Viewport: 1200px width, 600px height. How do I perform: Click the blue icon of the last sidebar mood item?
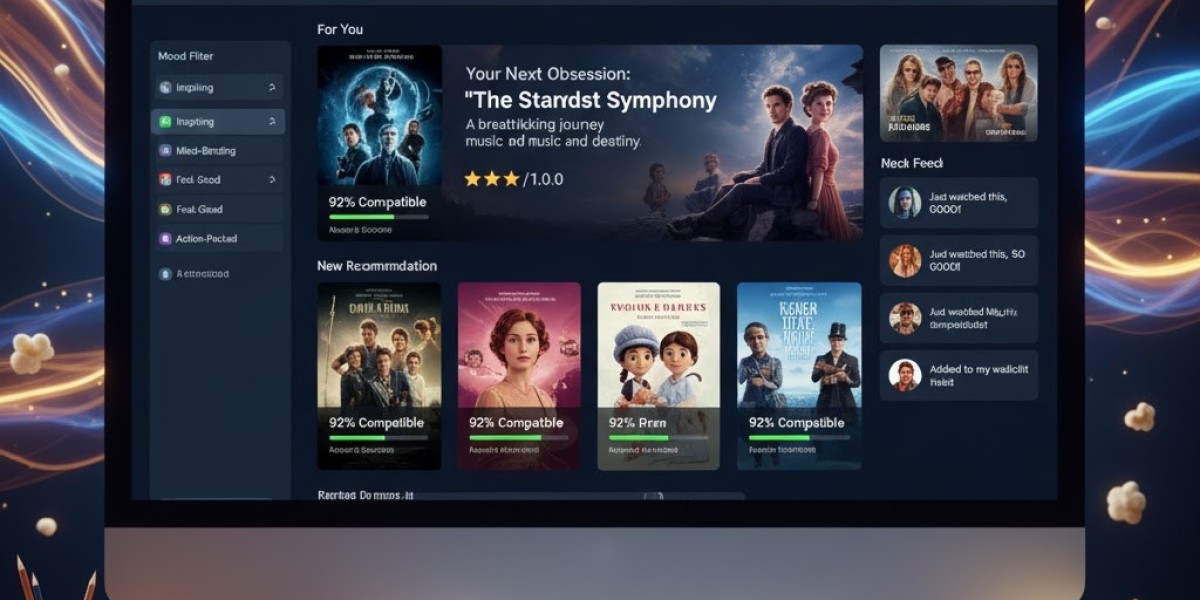click(165, 273)
